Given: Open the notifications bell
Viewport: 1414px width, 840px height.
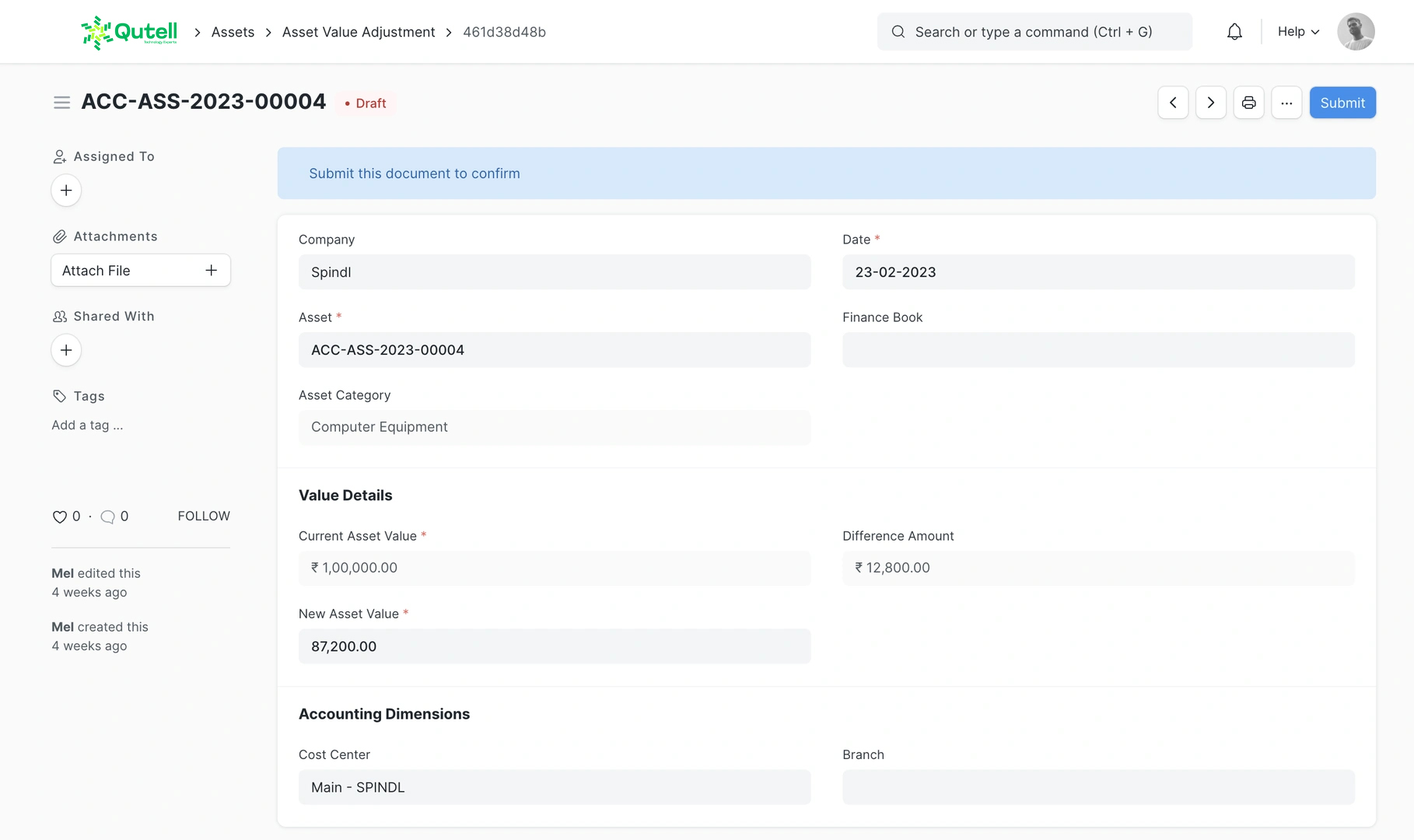Looking at the screenshot, I should click(1234, 32).
